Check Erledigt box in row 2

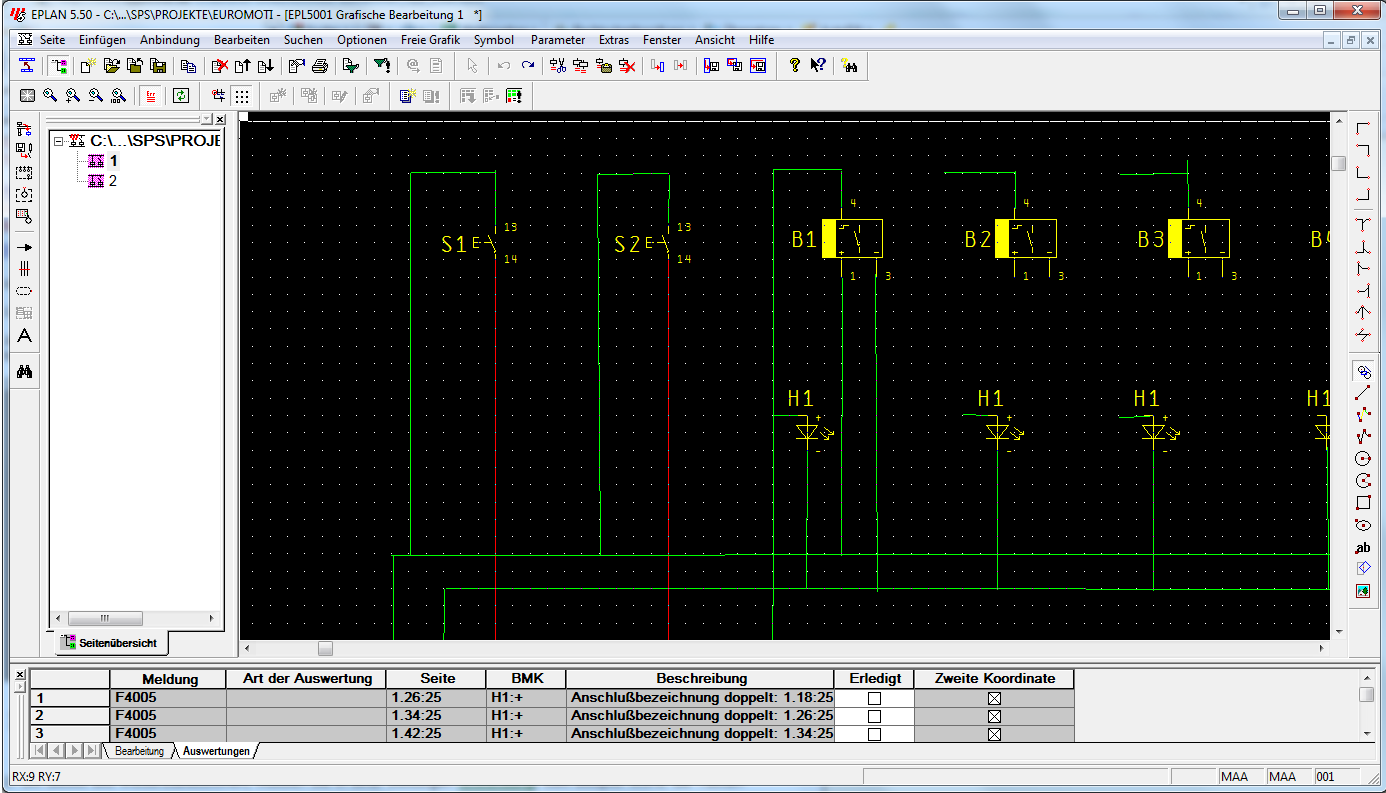[x=874, y=716]
